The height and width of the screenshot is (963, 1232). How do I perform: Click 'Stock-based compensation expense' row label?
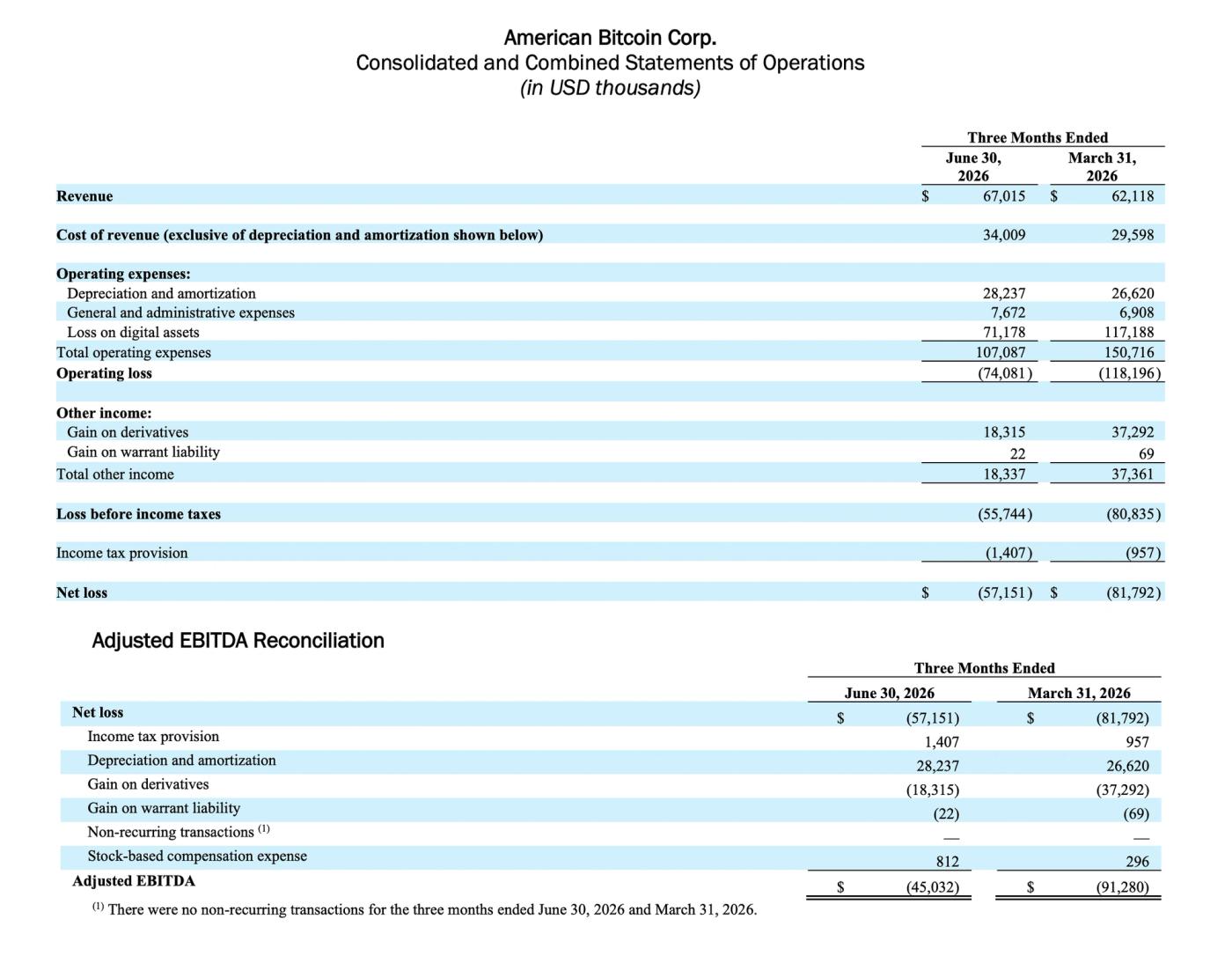(197, 856)
